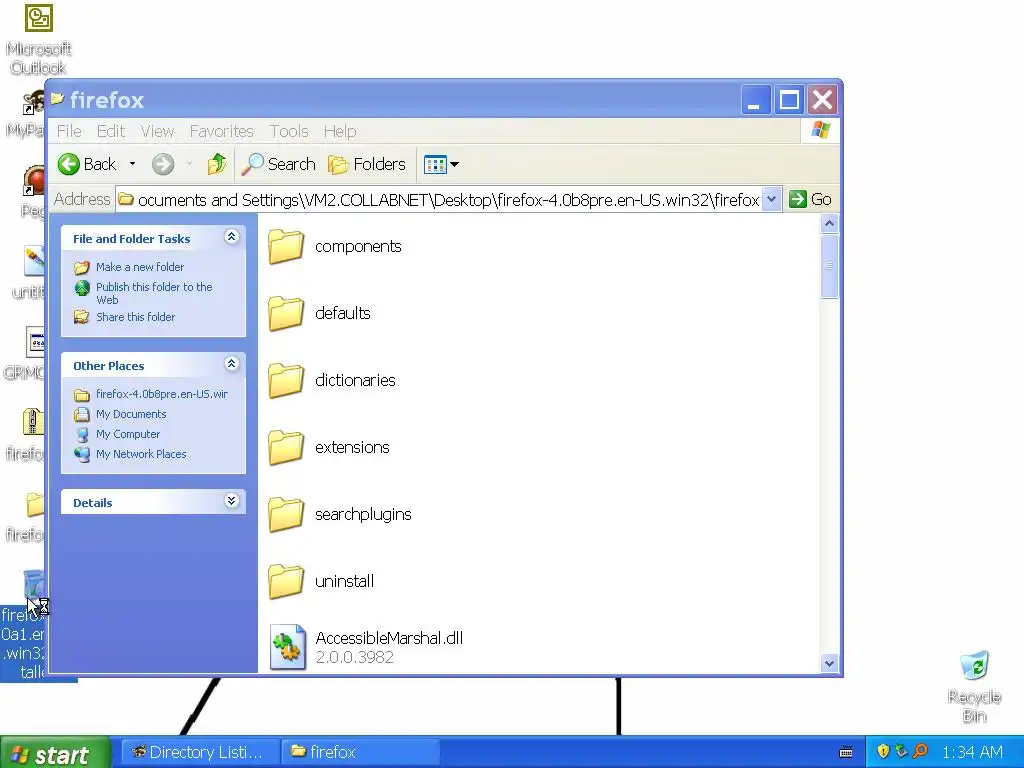Viewport: 1024px width, 768px height.
Task: Click the My Documents icon in Other Places
Action: point(82,414)
